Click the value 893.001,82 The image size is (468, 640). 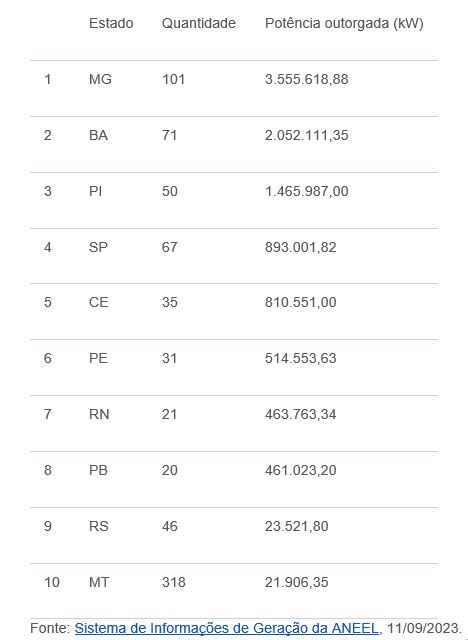300,247
